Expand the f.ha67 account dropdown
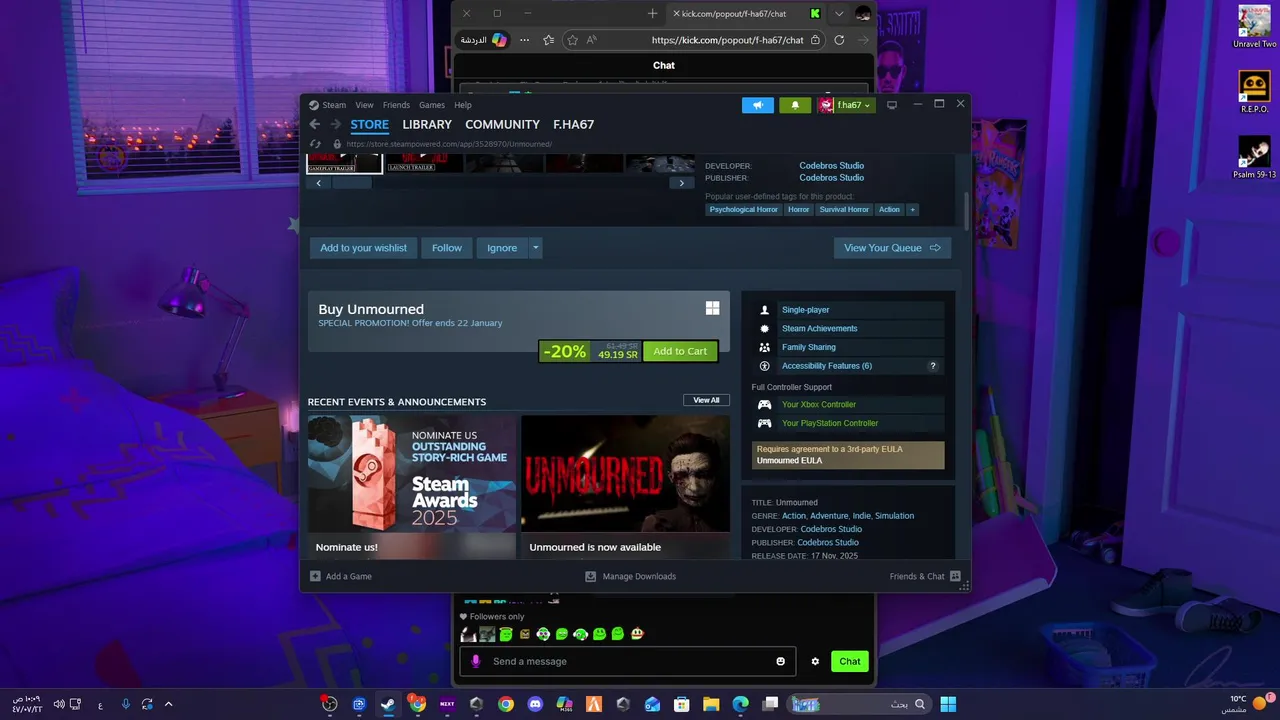1280x720 pixels. pyautogui.click(x=846, y=105)
